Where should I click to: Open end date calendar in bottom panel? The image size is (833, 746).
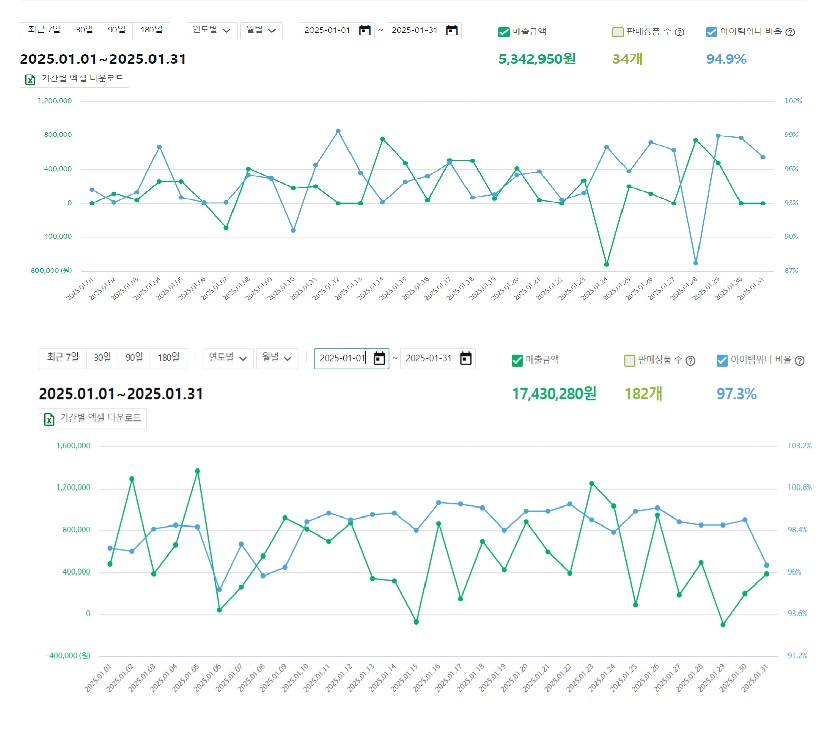pos(465,359)
